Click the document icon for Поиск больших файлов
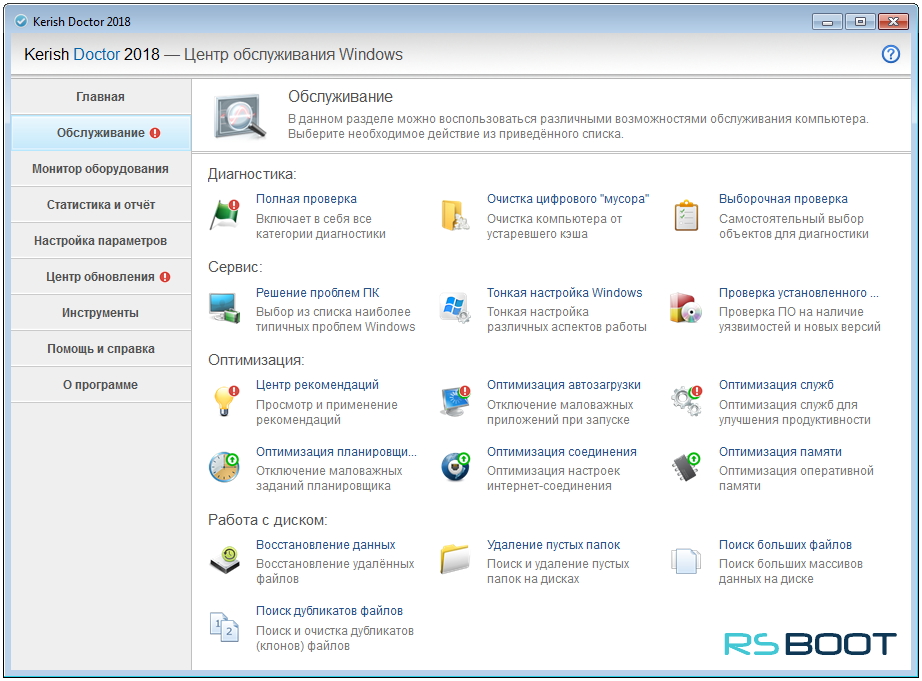The image size is (922, 681). point(686,560)
